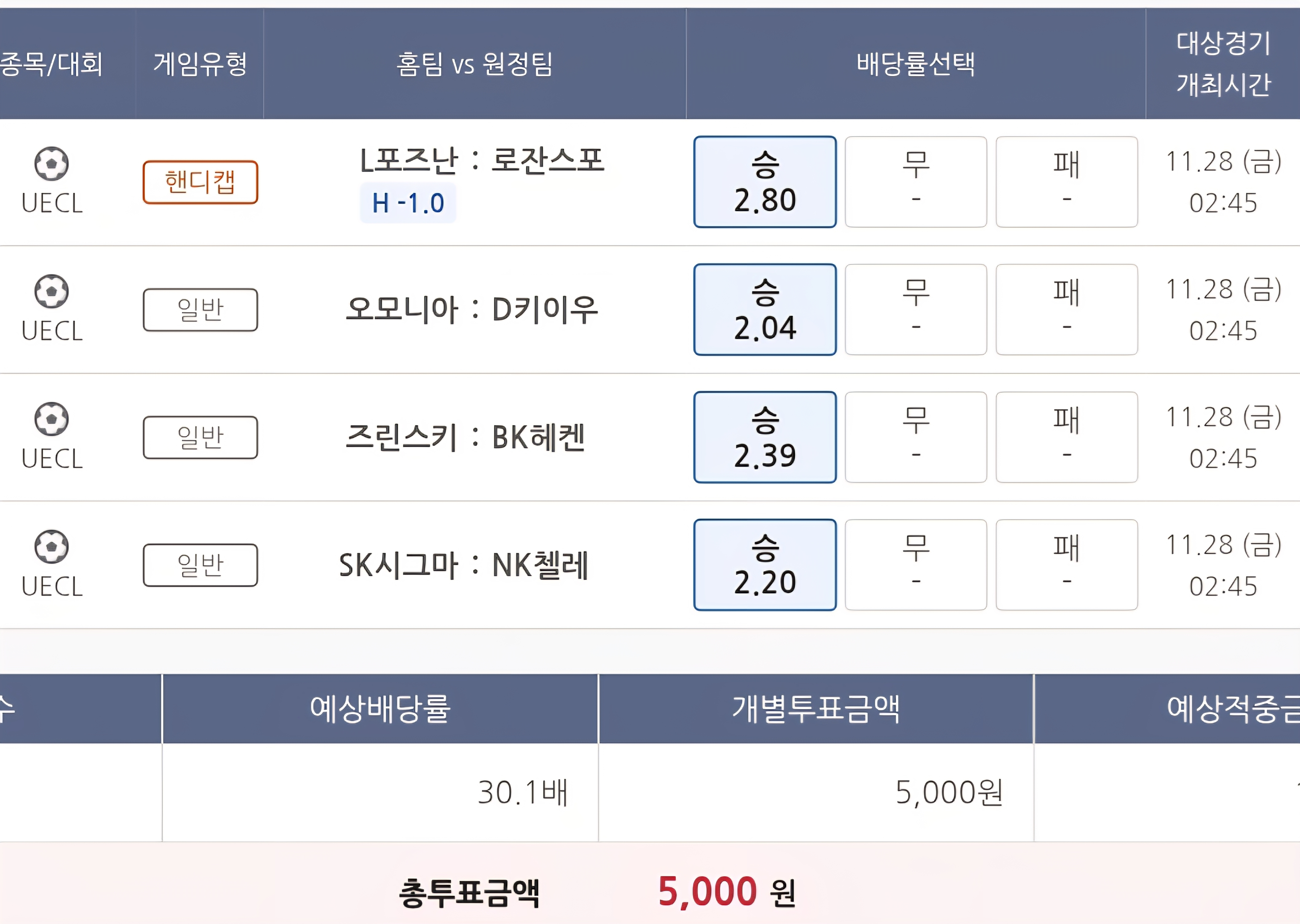Viewport: 1300px width, 924px height.
Task: Click the soccer ball icon in the SK시그마 row
Action: (x=52, y=547)
